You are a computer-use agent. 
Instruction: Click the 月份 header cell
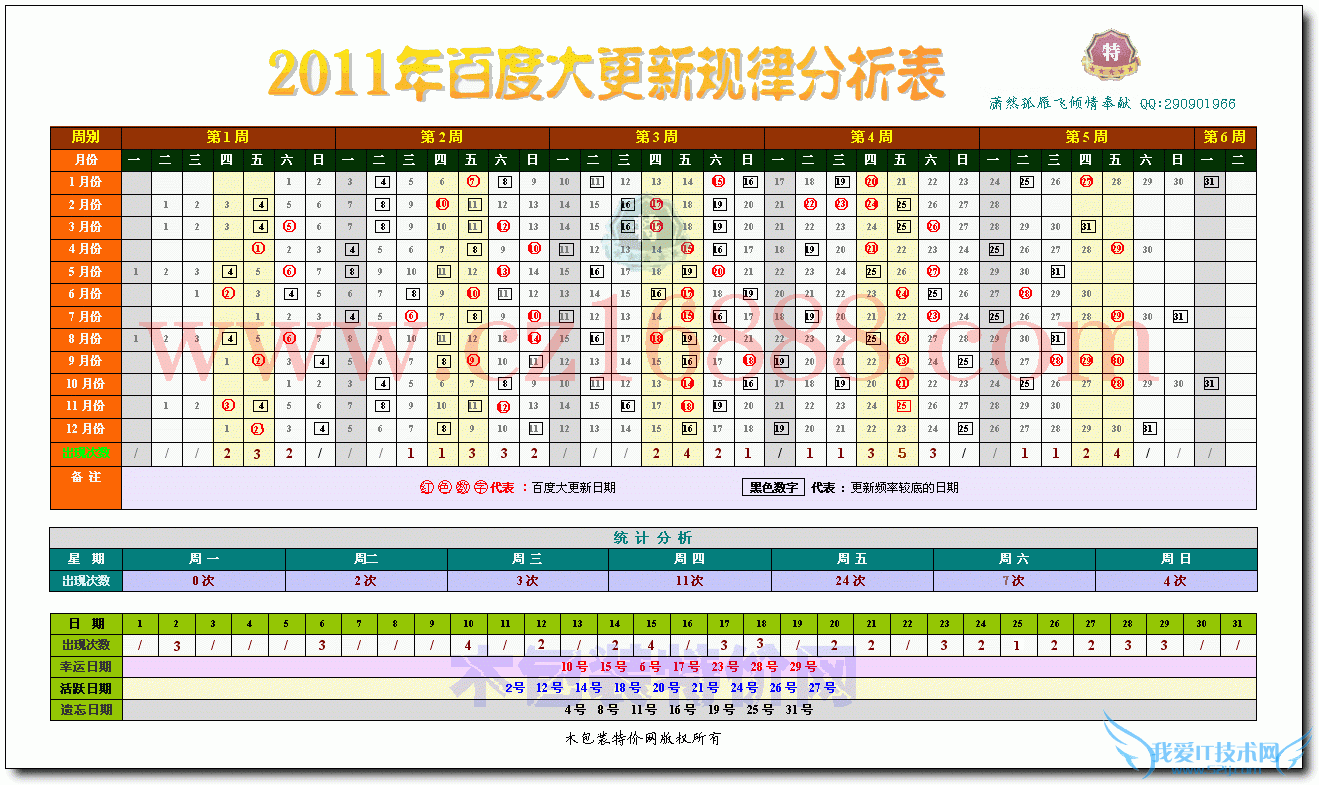(x=86, y=160)
